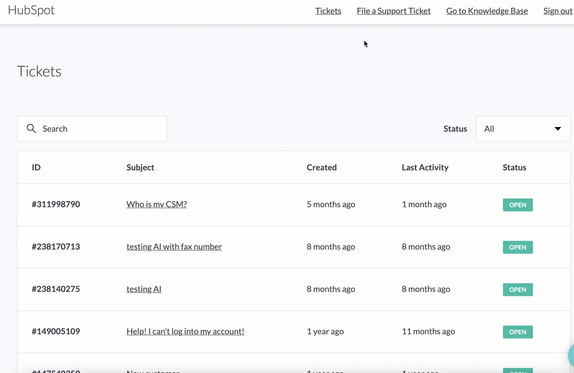Select the ID column header

(x=36, y=167)
